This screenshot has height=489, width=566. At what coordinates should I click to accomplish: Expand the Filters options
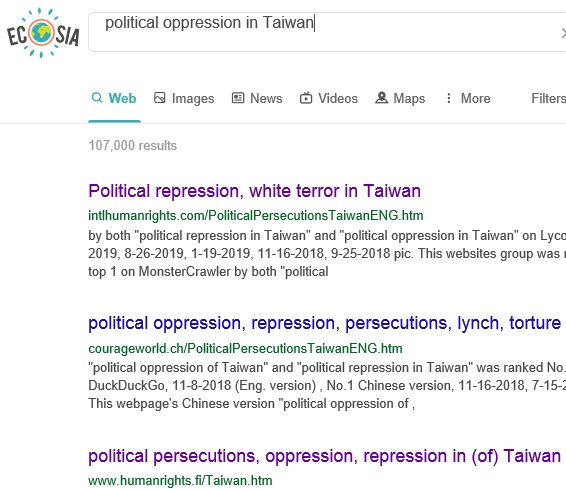click(548, 98)
